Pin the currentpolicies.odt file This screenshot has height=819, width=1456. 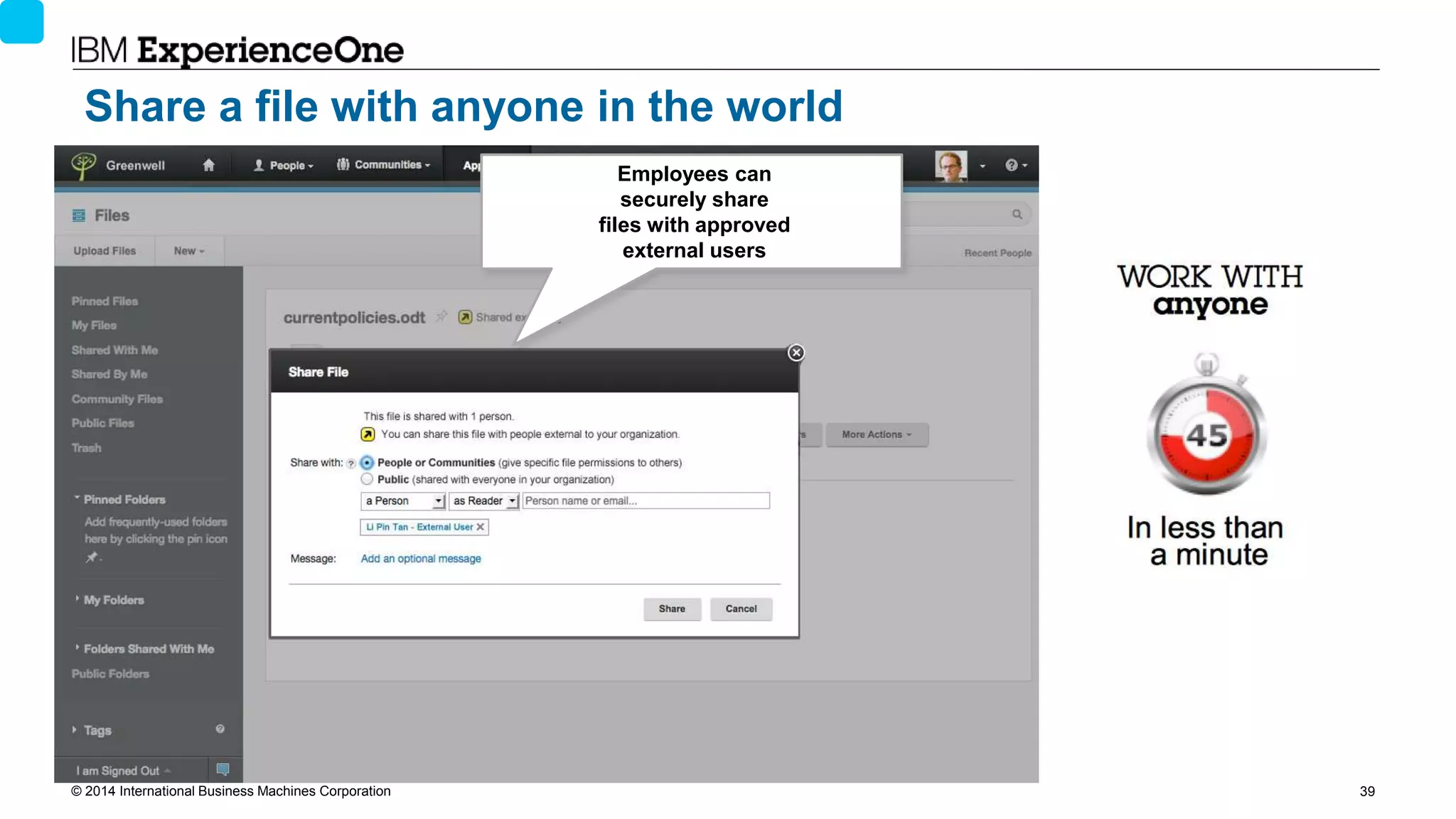click(441, 316)
